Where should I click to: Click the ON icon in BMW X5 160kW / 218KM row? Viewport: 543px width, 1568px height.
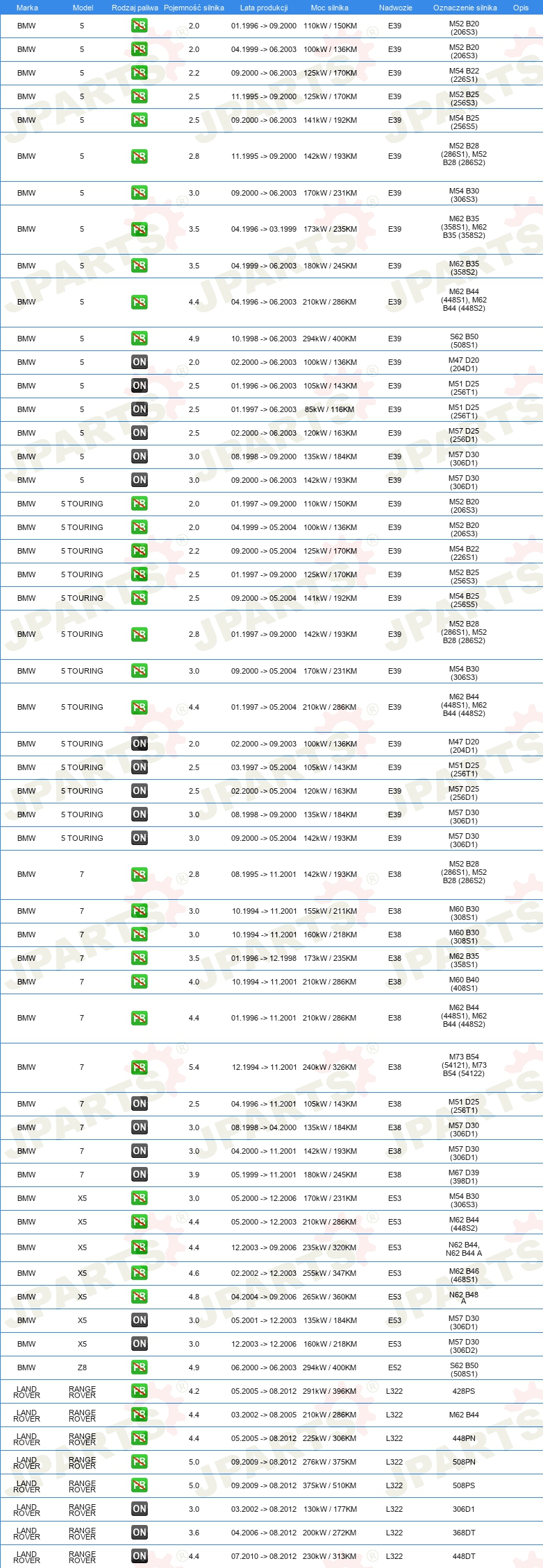[x=140, y=1344]
